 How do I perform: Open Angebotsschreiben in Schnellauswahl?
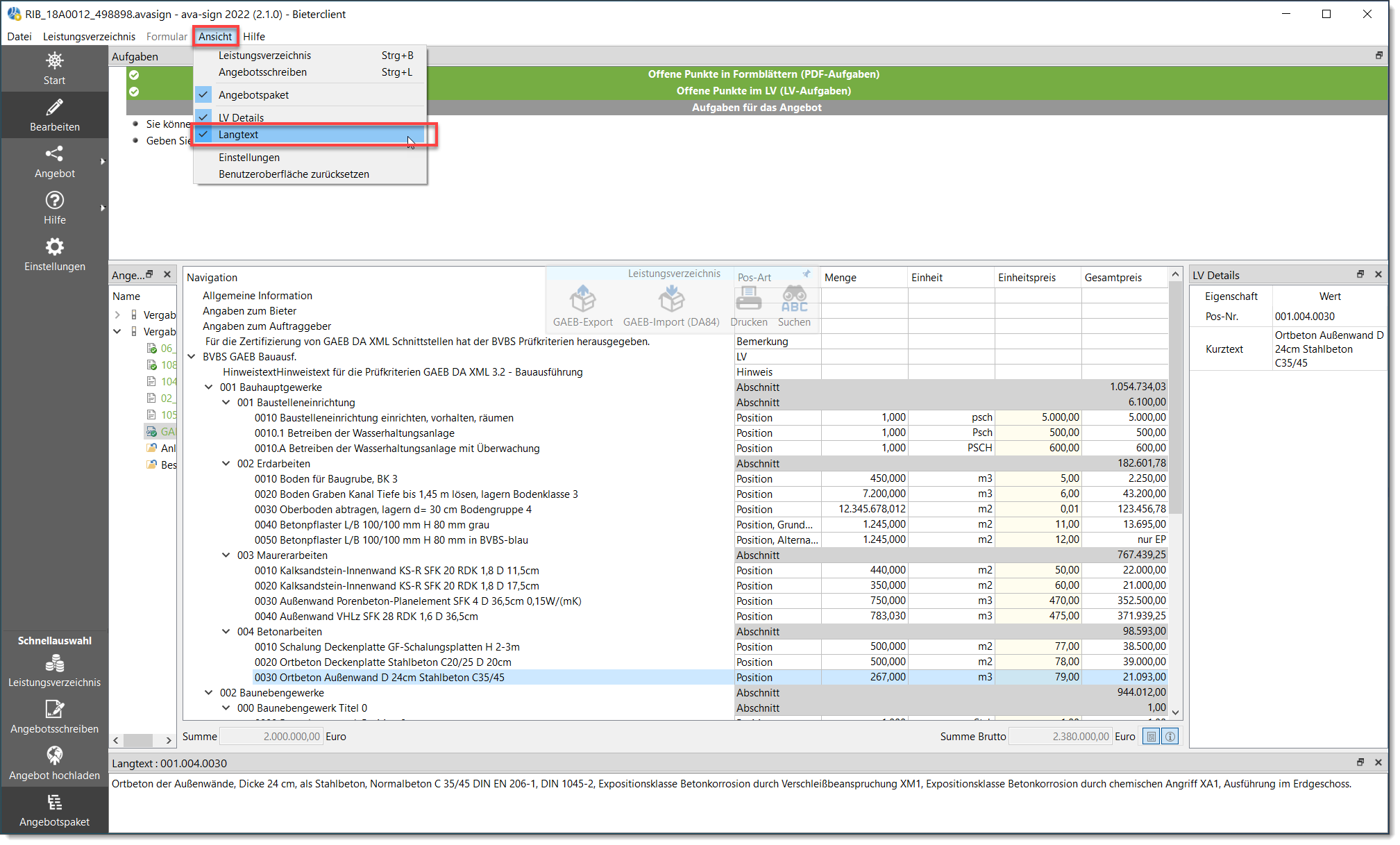coord(54,717)
